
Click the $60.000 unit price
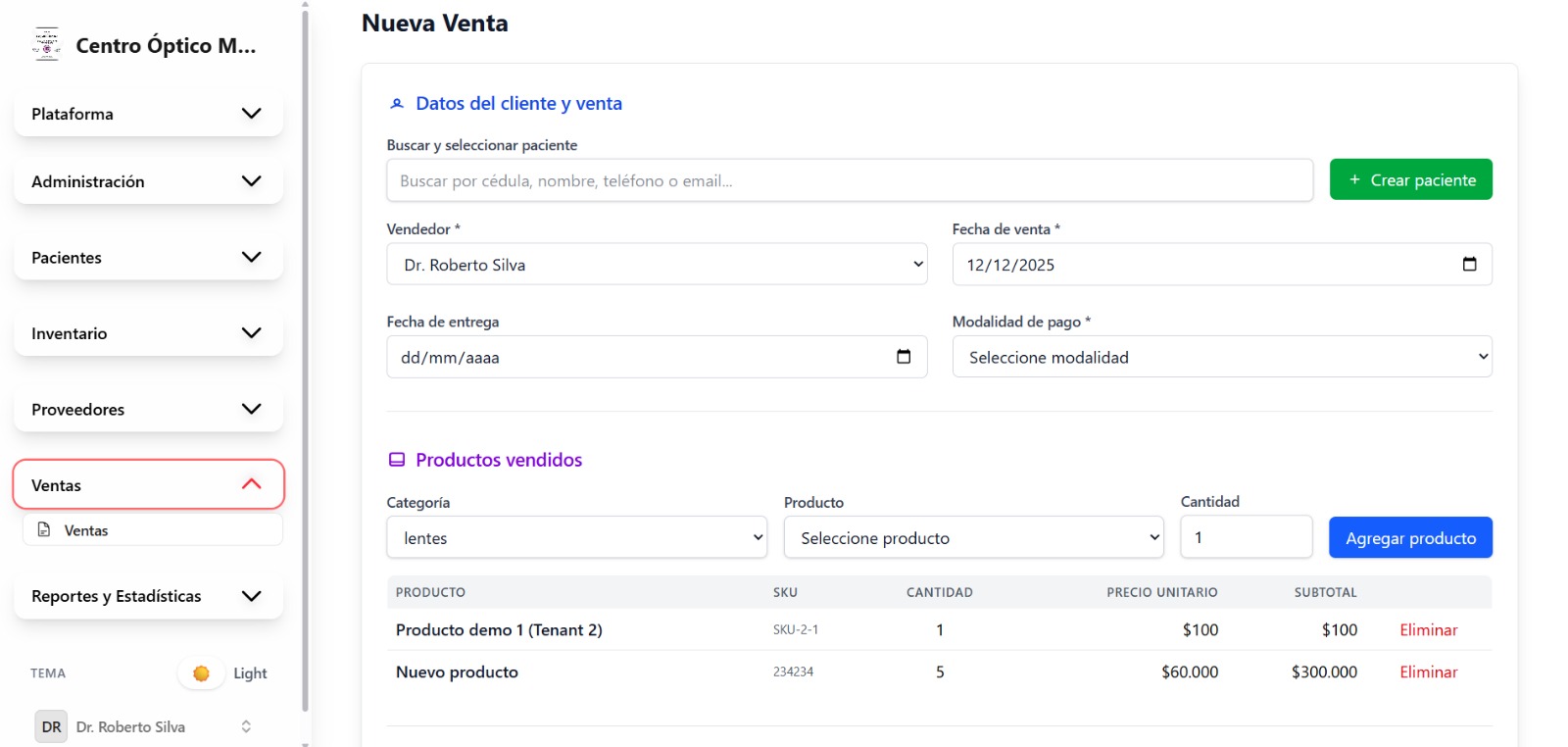tap(1190, 672)
